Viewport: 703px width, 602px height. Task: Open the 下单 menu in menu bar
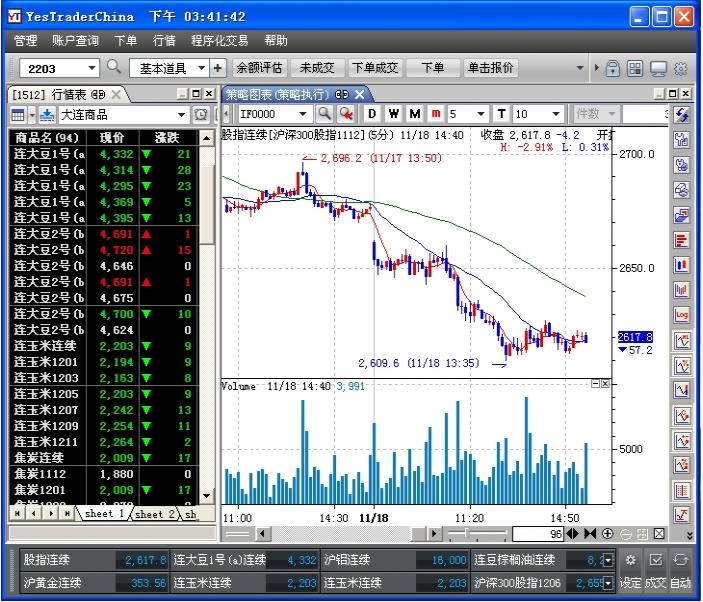126,41
